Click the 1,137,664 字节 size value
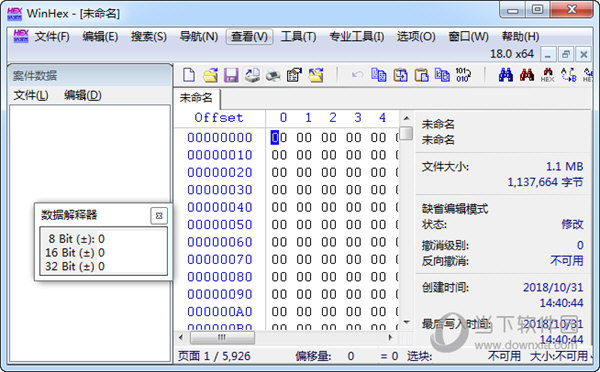Viewport: 600px width, 372px height. [545, 182]
